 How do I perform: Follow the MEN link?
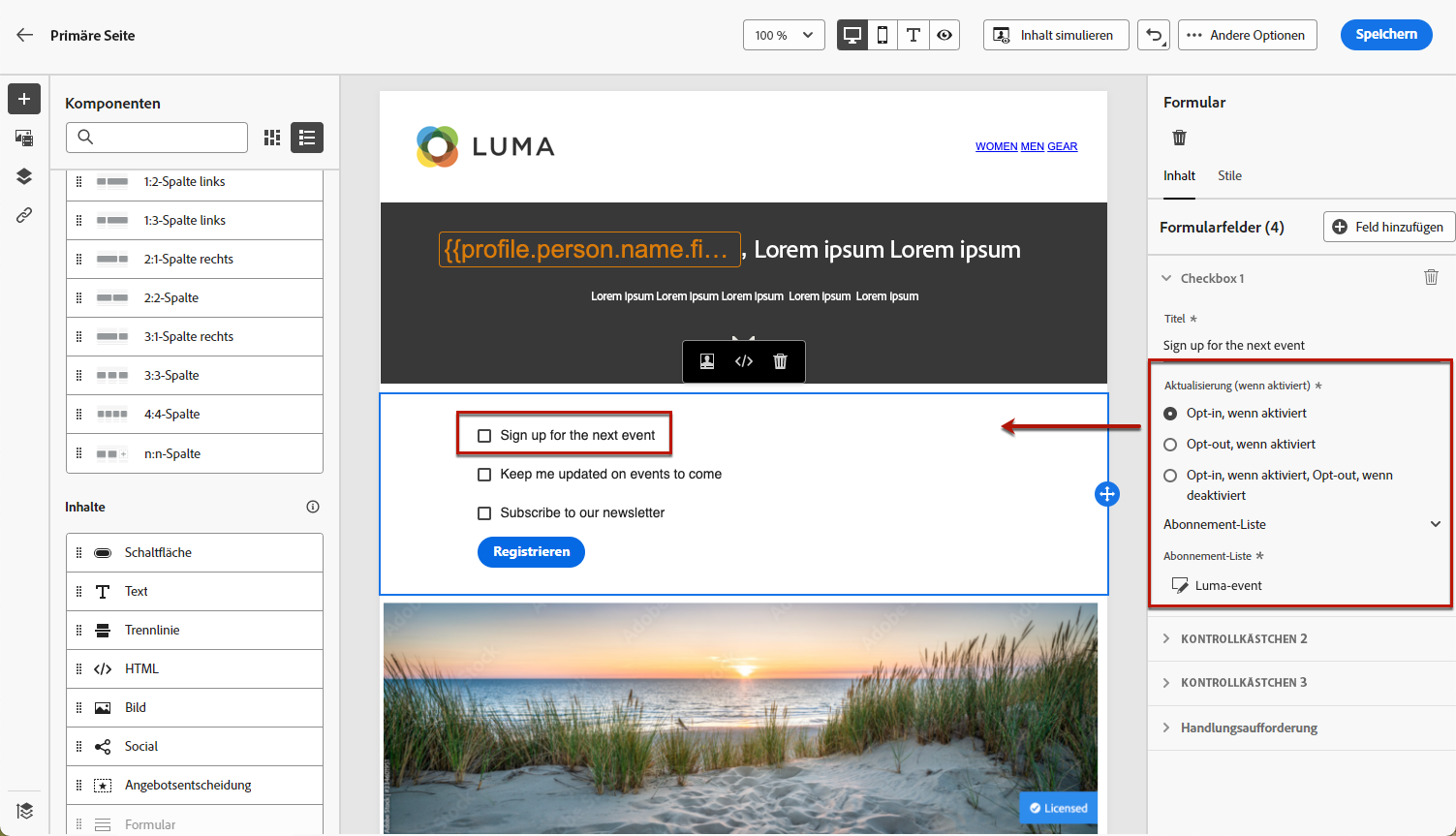[x=1033, y=146]
